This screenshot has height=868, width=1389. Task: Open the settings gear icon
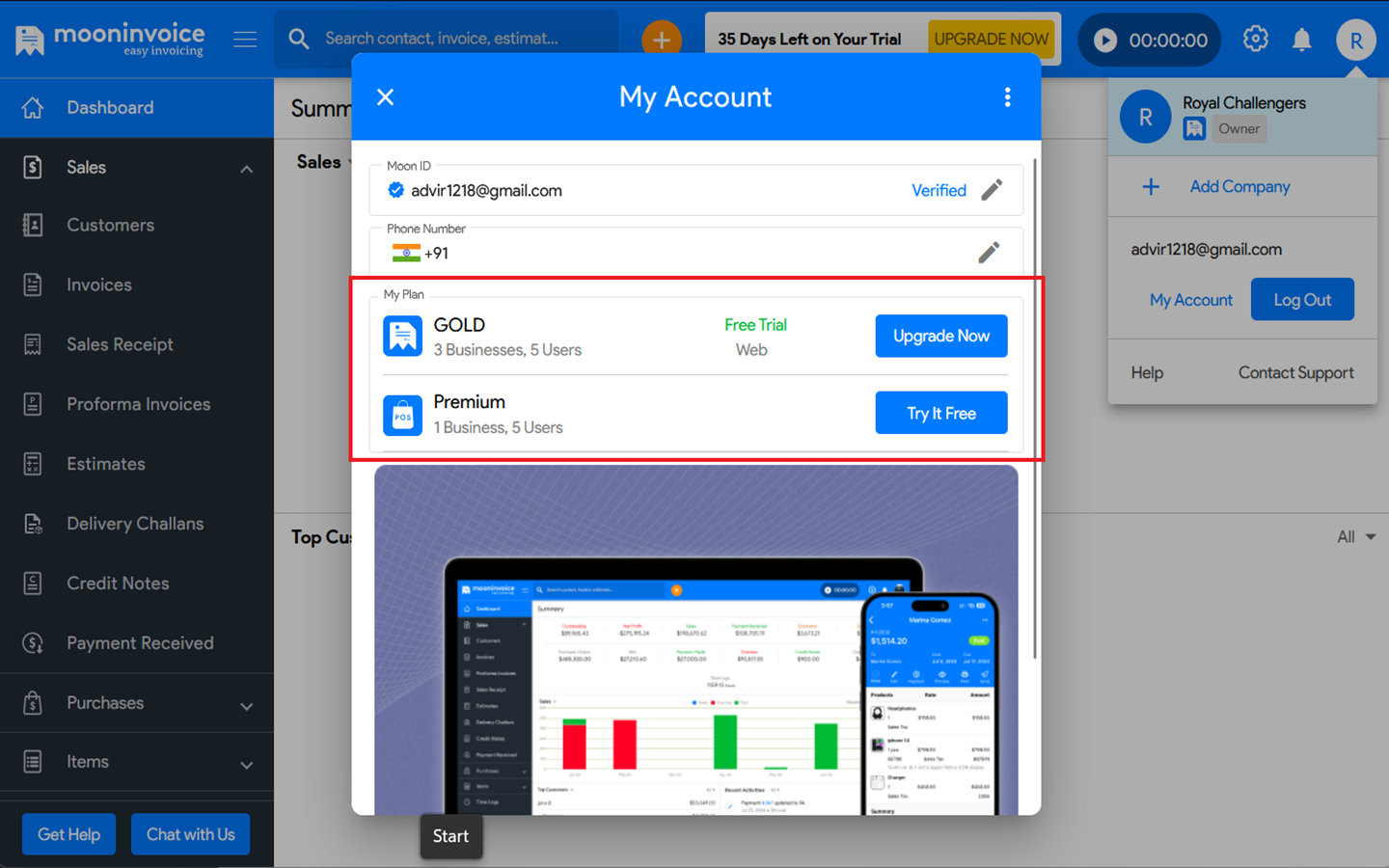point(1255,40)
